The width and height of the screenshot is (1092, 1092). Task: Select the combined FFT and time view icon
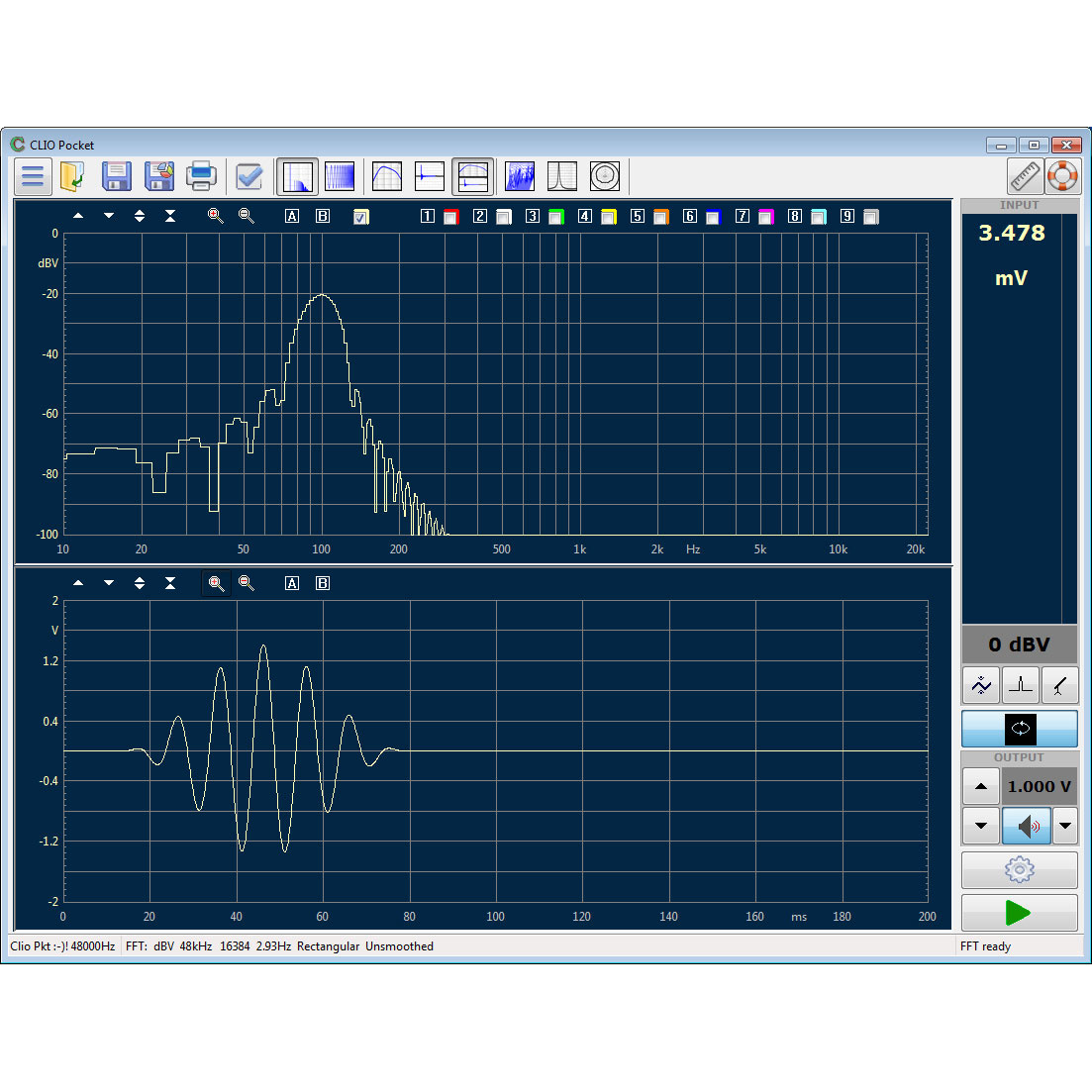tap(472, 176)
